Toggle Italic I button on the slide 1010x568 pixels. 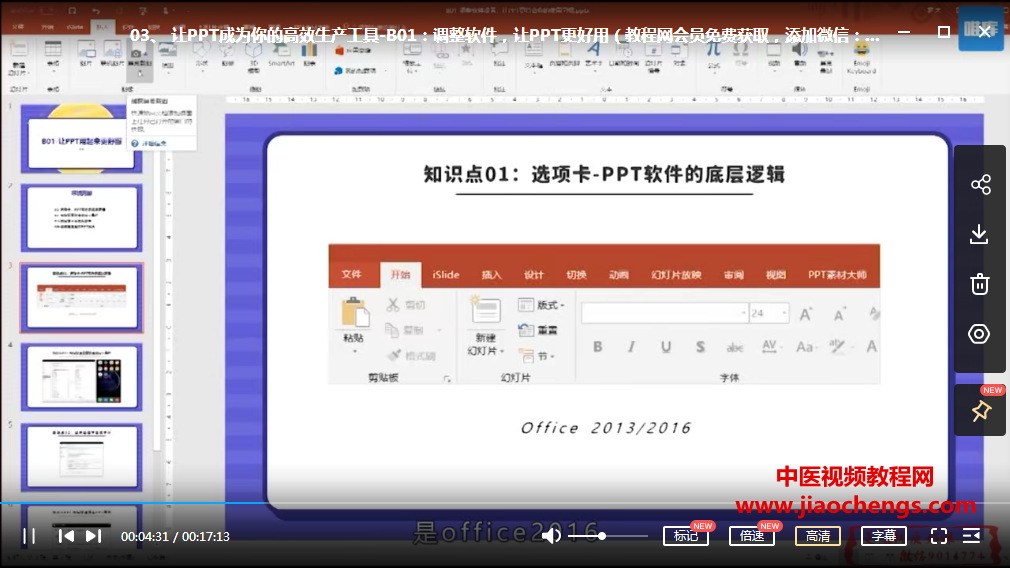631,346
